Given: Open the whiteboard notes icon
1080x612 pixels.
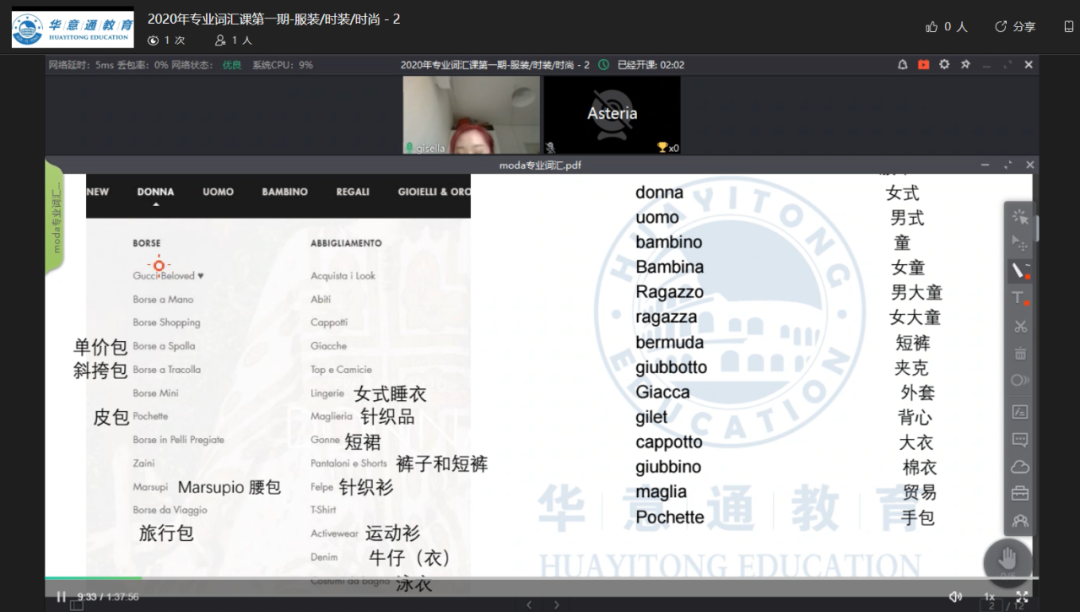Looking at the screenshot, I should tap(1020, 412).
